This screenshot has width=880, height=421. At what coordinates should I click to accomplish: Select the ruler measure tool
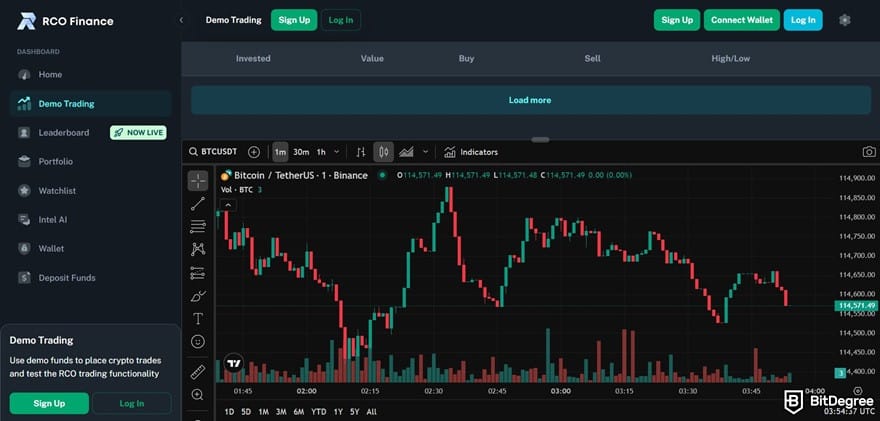(198, 372)
